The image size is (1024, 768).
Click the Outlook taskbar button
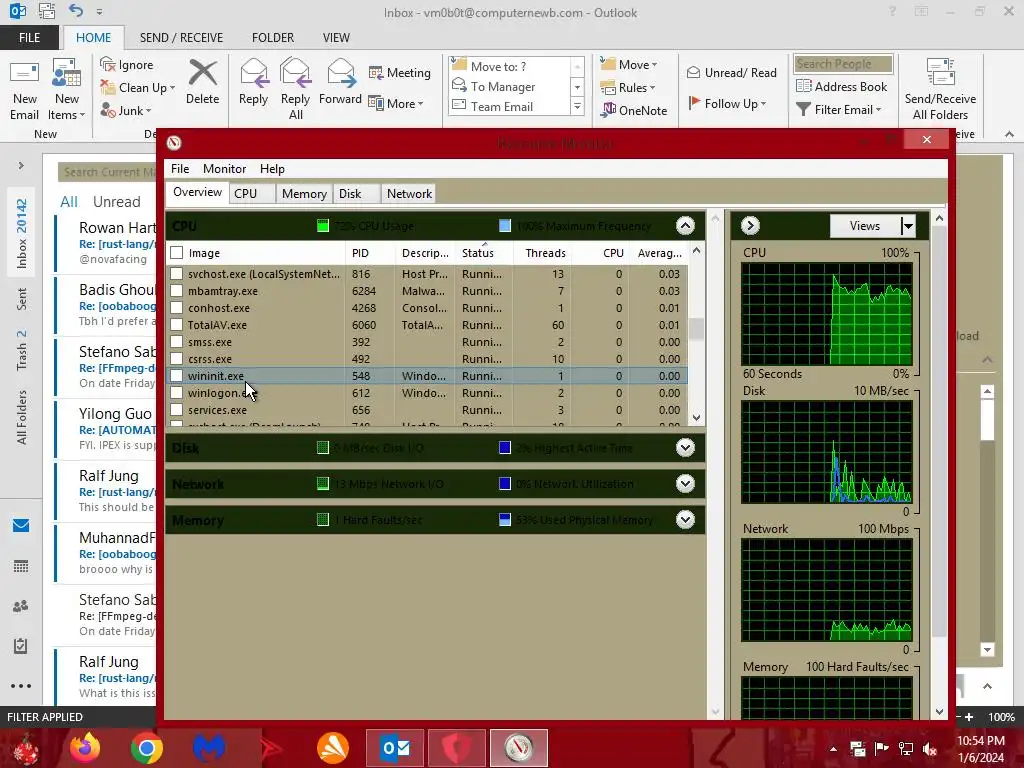395,748
